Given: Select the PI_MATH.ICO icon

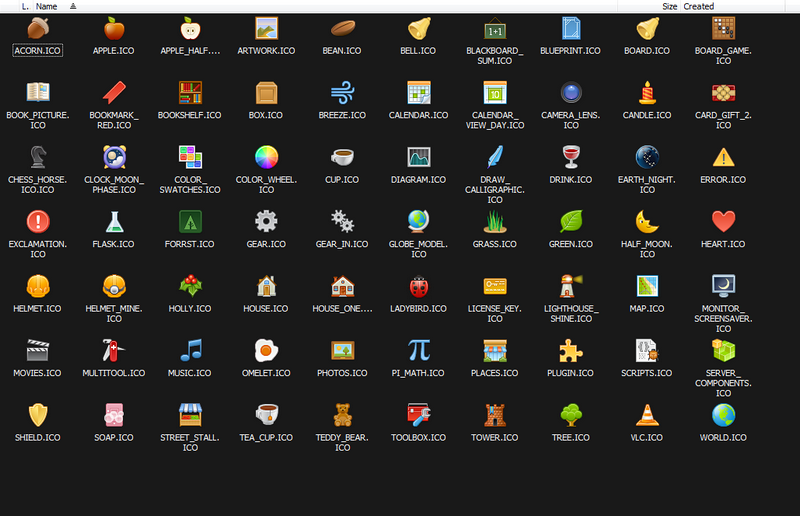Looking at the screenshot, I should (418, 350).
